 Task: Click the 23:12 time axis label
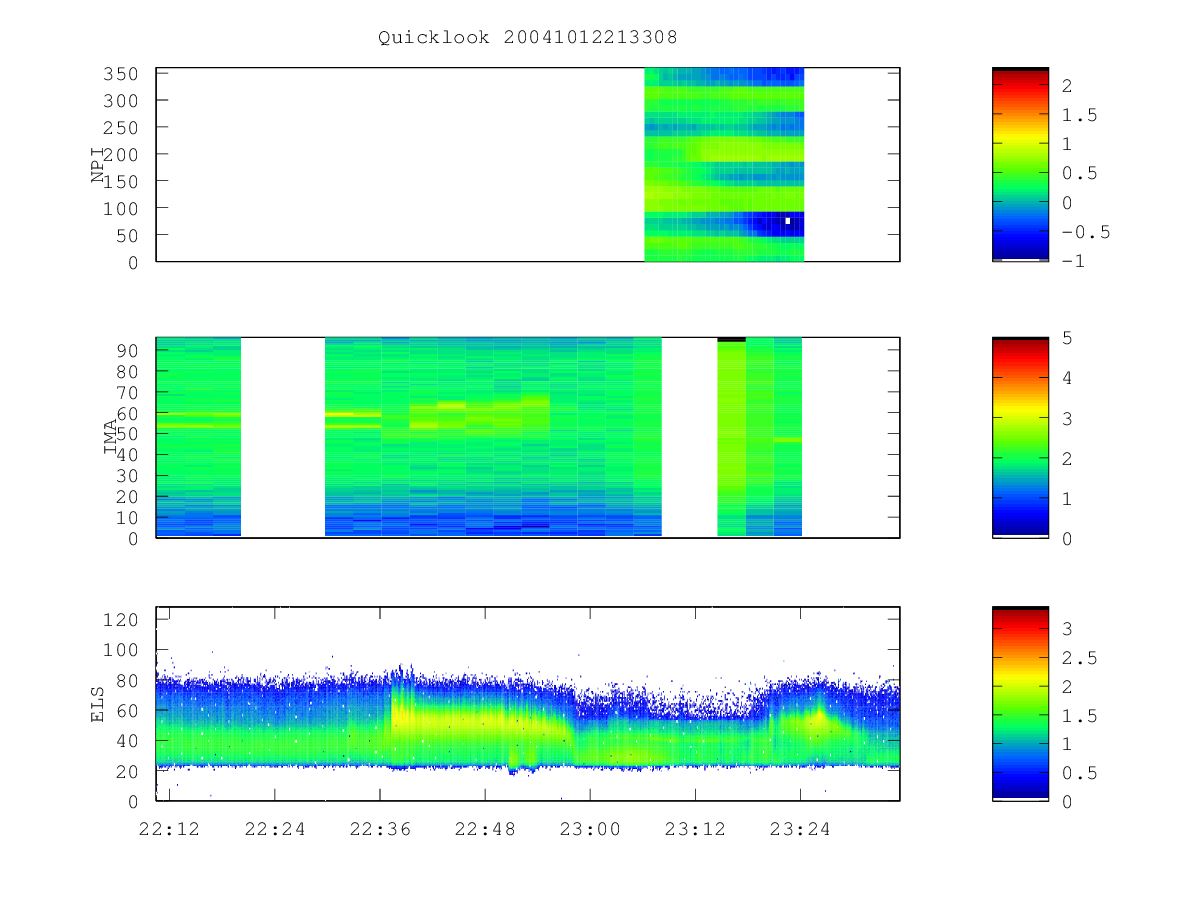click(694, 829)
